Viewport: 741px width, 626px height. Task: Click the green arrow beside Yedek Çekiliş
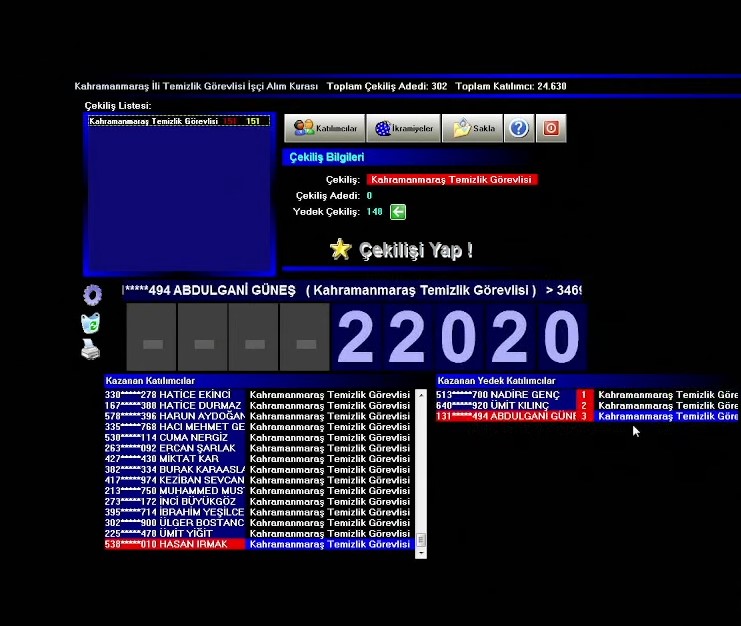pyautogui.click(x=398, y=212)
